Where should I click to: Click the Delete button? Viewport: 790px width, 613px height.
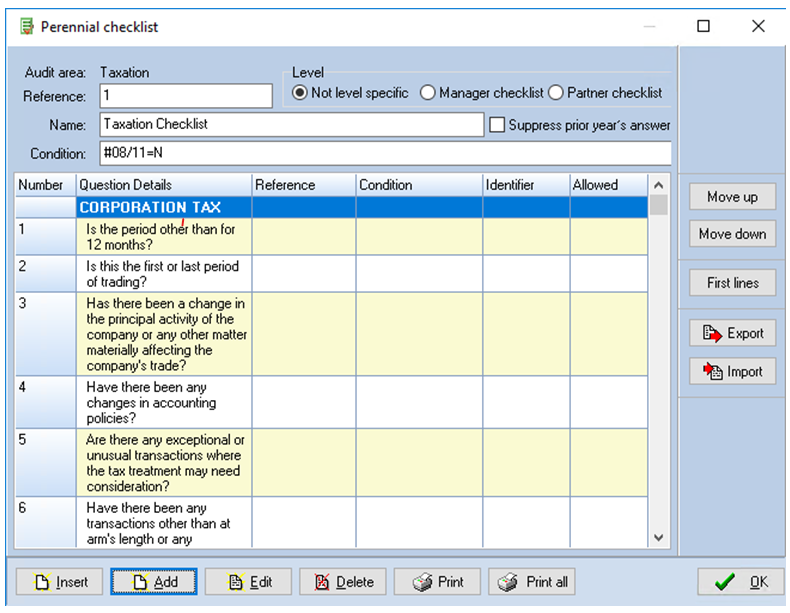[343, 582]
